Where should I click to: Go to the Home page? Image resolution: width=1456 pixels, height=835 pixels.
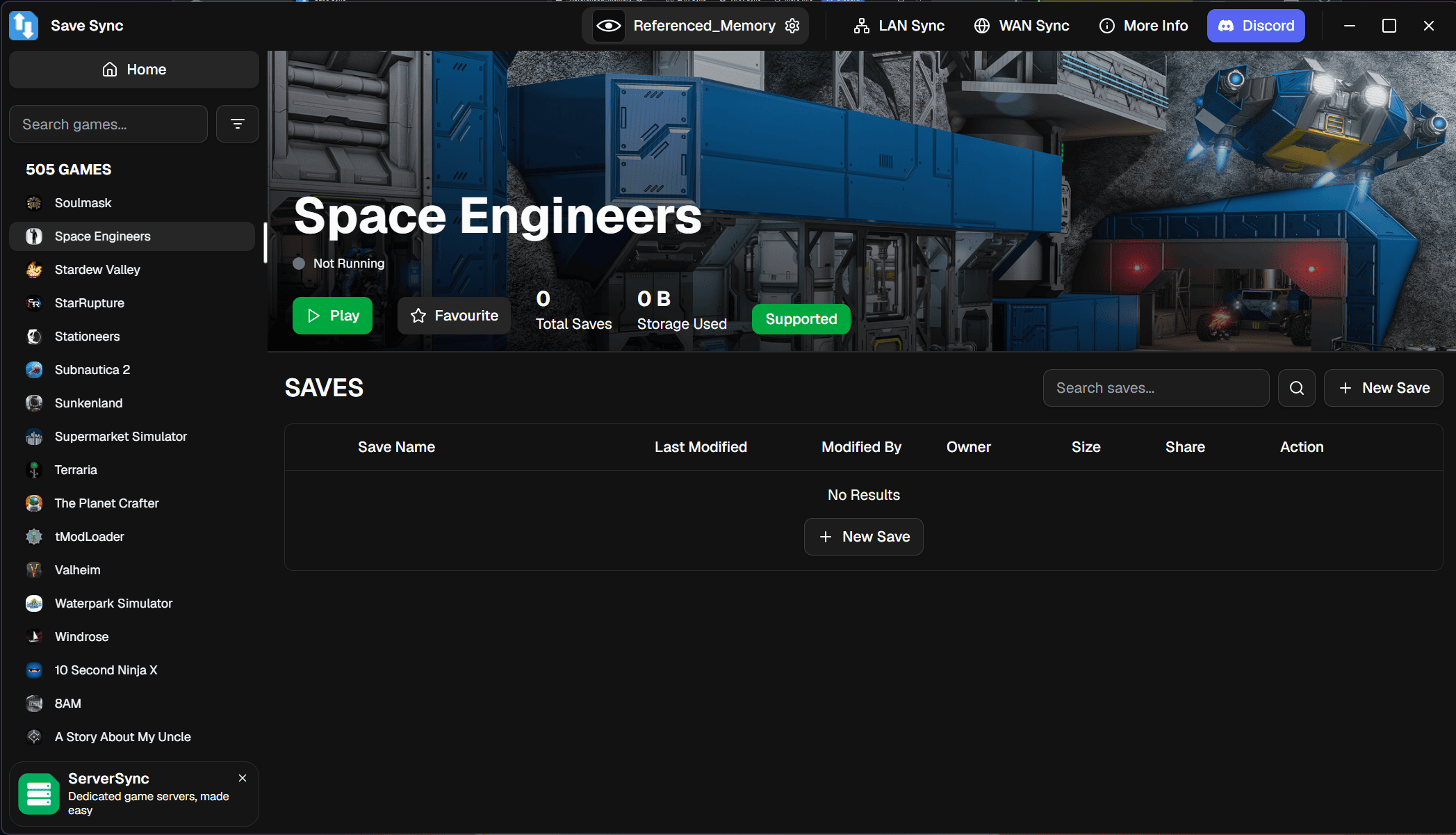click(x=134, y=70)
